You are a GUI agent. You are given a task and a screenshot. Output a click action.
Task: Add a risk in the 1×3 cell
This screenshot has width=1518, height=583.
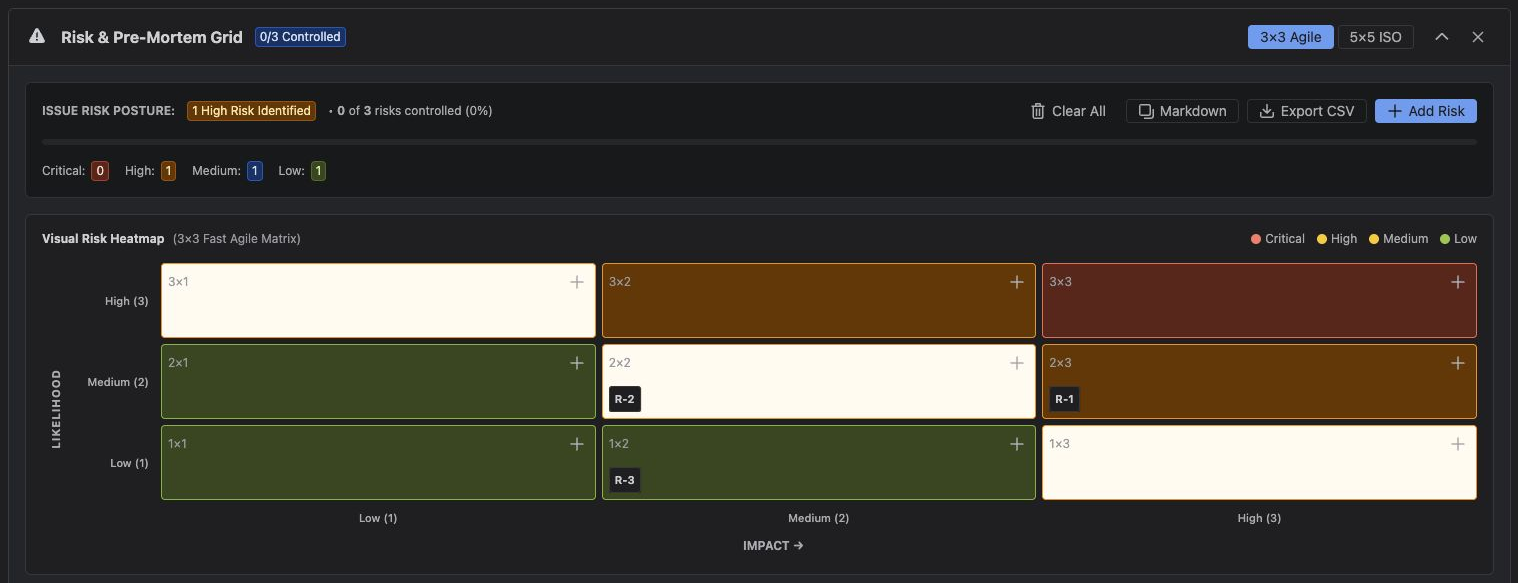(1458, 444)
